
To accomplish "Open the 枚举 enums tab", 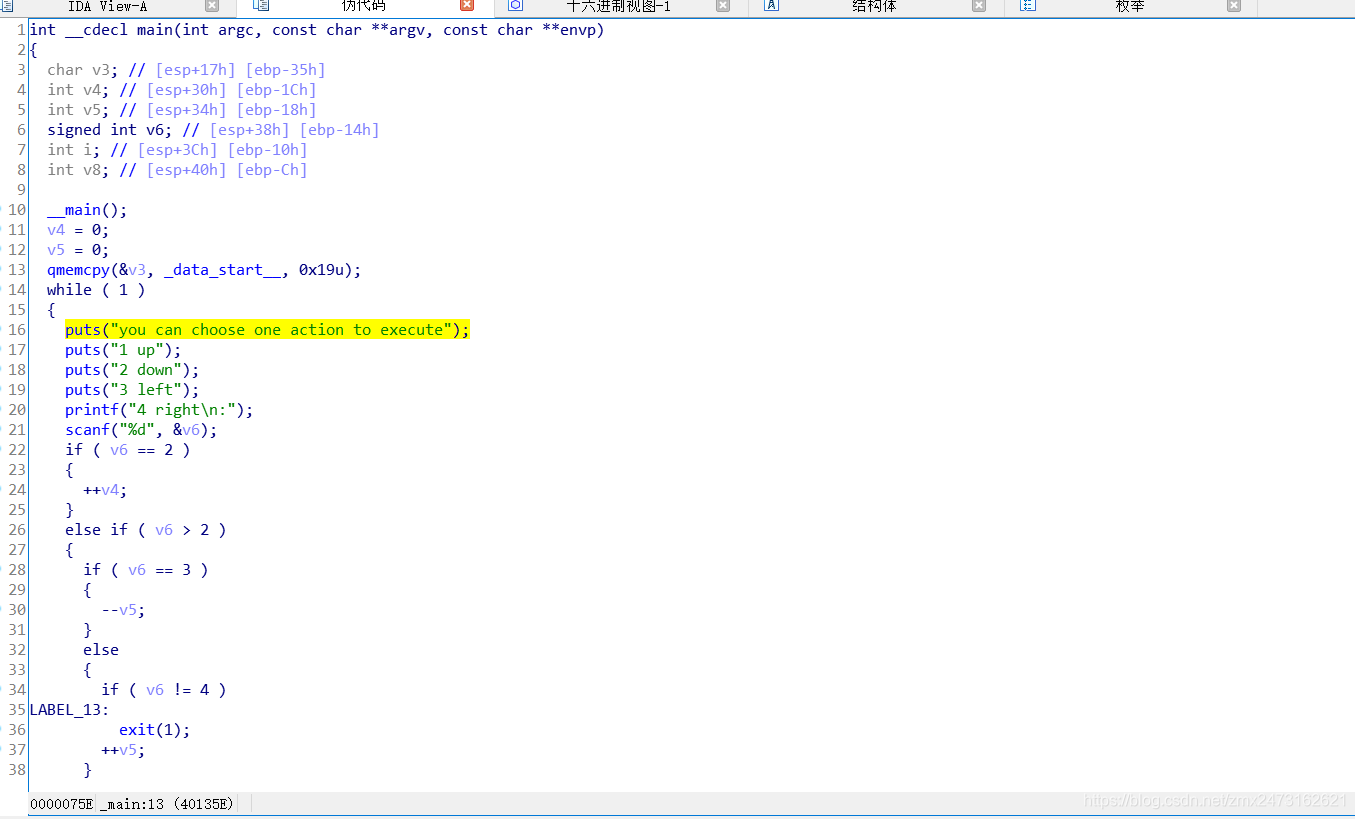I will (x=1130, y=6).
